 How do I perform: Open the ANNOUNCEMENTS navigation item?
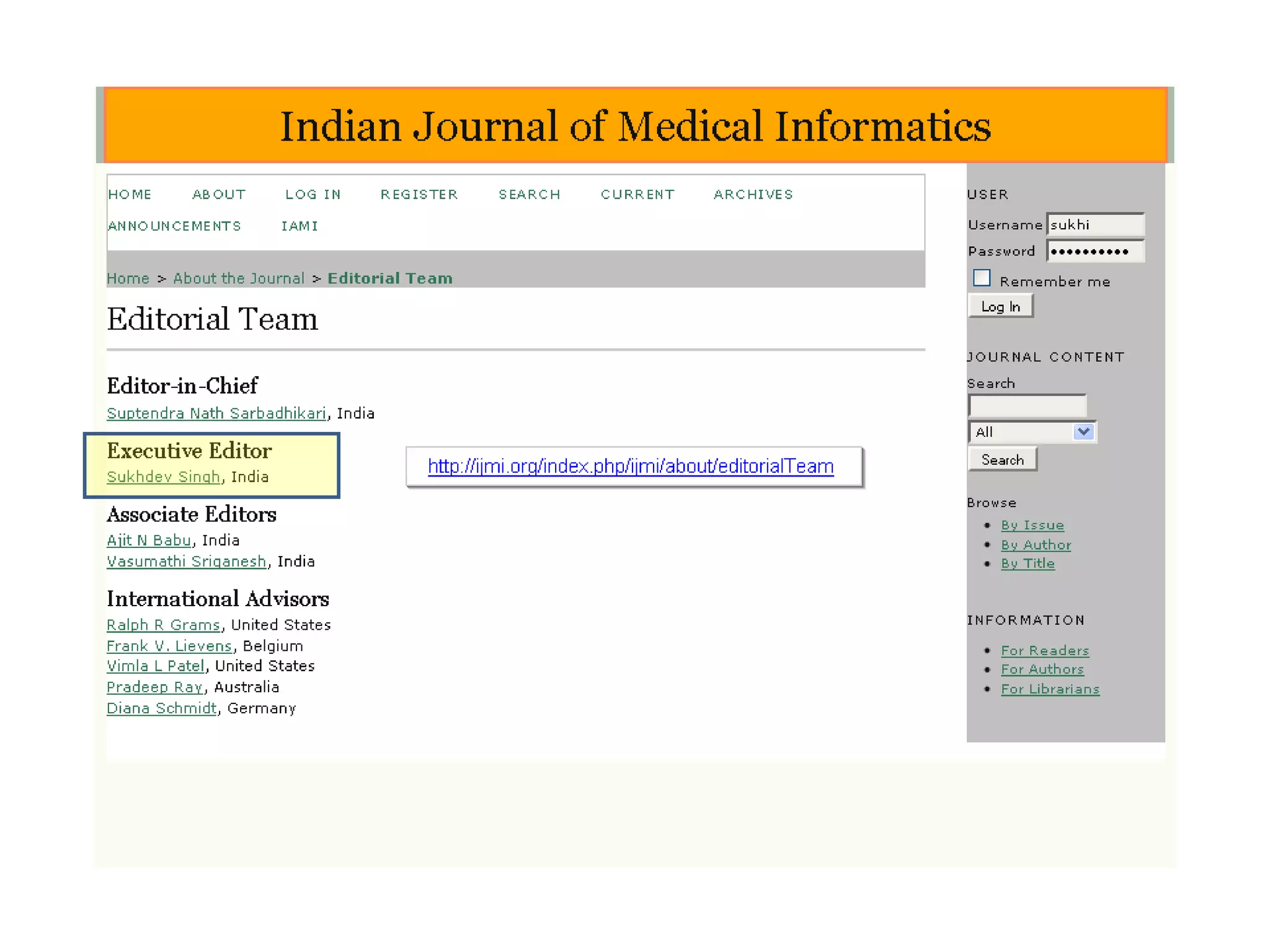point(174,226)
